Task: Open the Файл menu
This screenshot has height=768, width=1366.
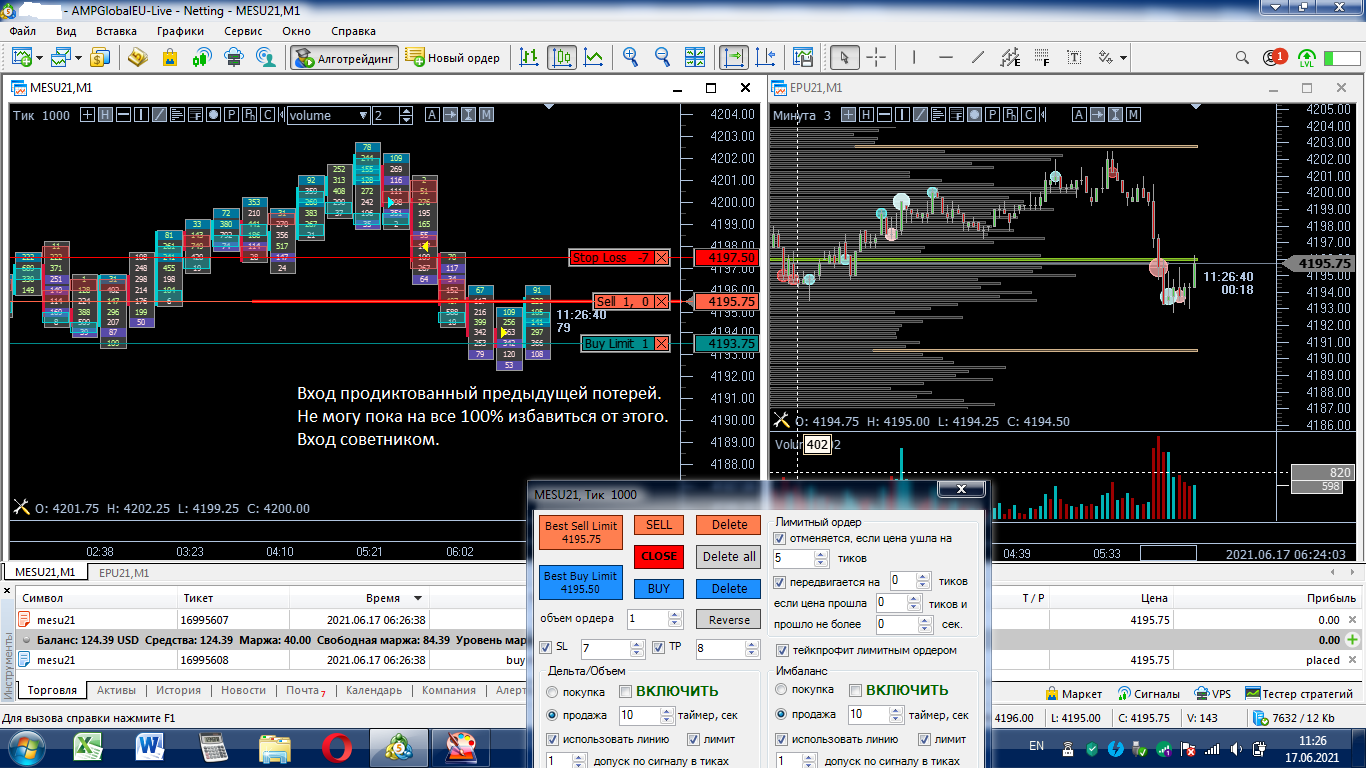Action: [22, 31]
